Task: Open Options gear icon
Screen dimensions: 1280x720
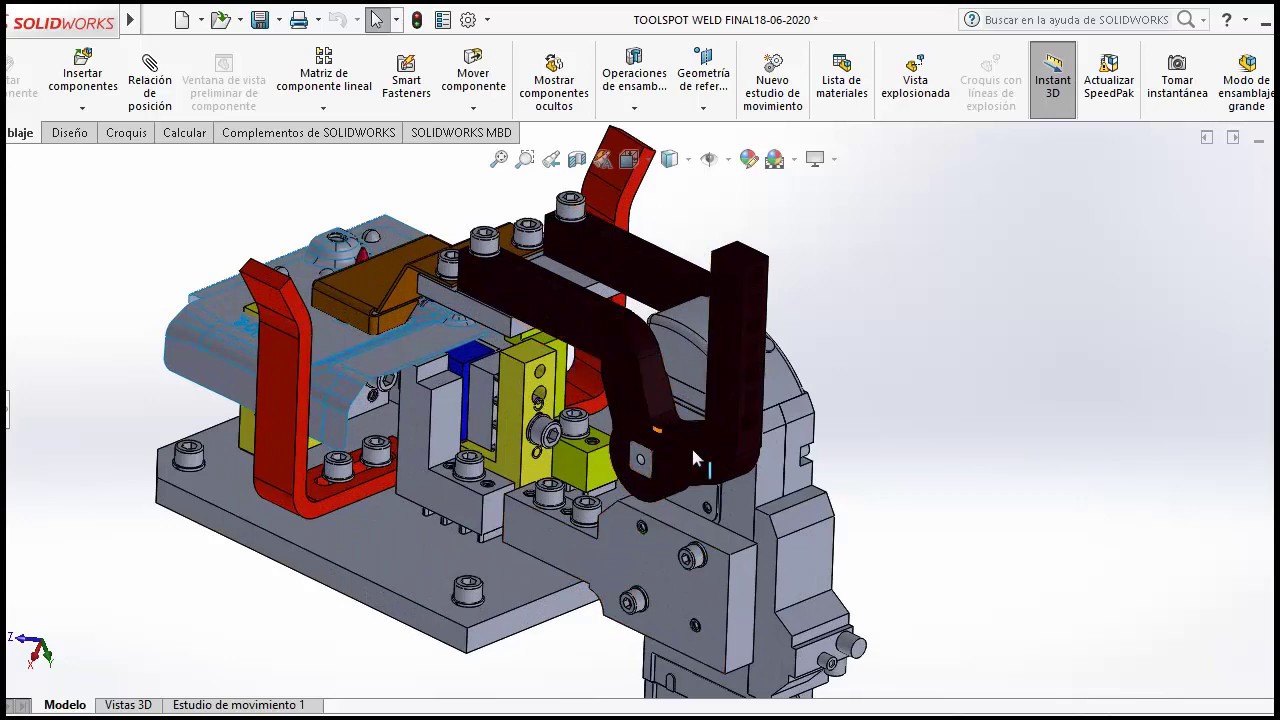Action: click(x=468, y=20)
